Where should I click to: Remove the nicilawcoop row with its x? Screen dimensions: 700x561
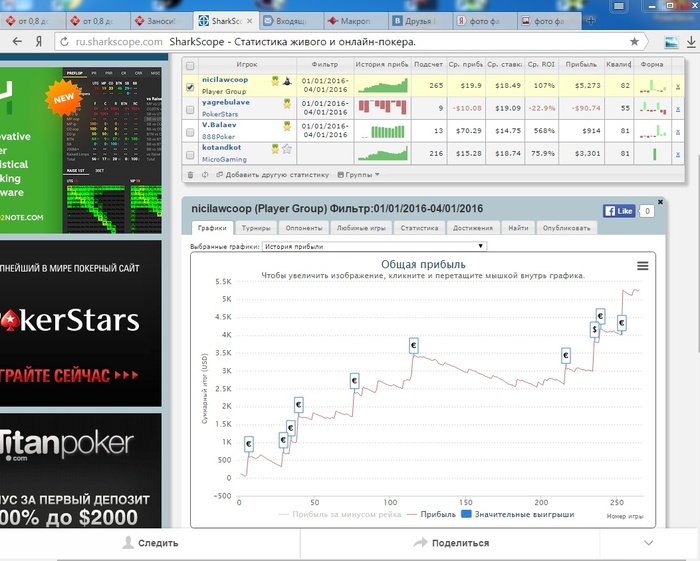(678, 87)
